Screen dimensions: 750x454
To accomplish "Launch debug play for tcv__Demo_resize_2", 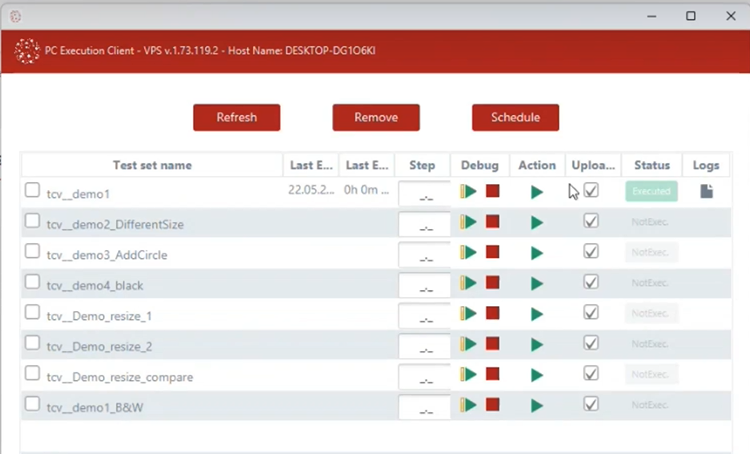I will (469, 344).
